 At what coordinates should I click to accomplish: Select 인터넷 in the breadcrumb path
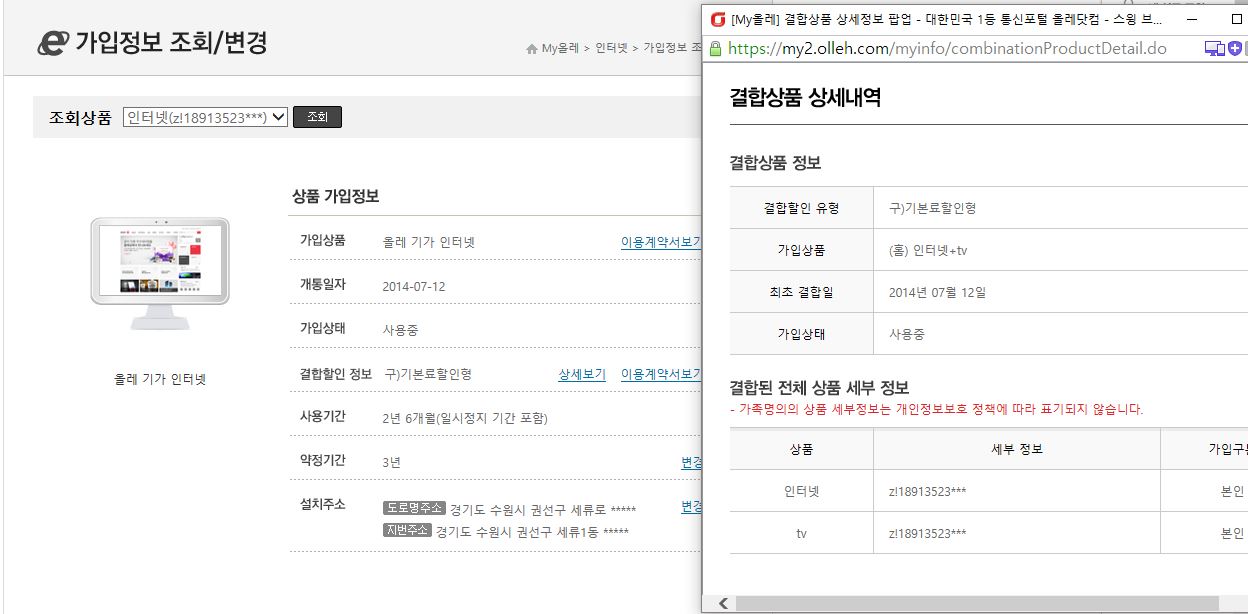(x=612, y=48)
